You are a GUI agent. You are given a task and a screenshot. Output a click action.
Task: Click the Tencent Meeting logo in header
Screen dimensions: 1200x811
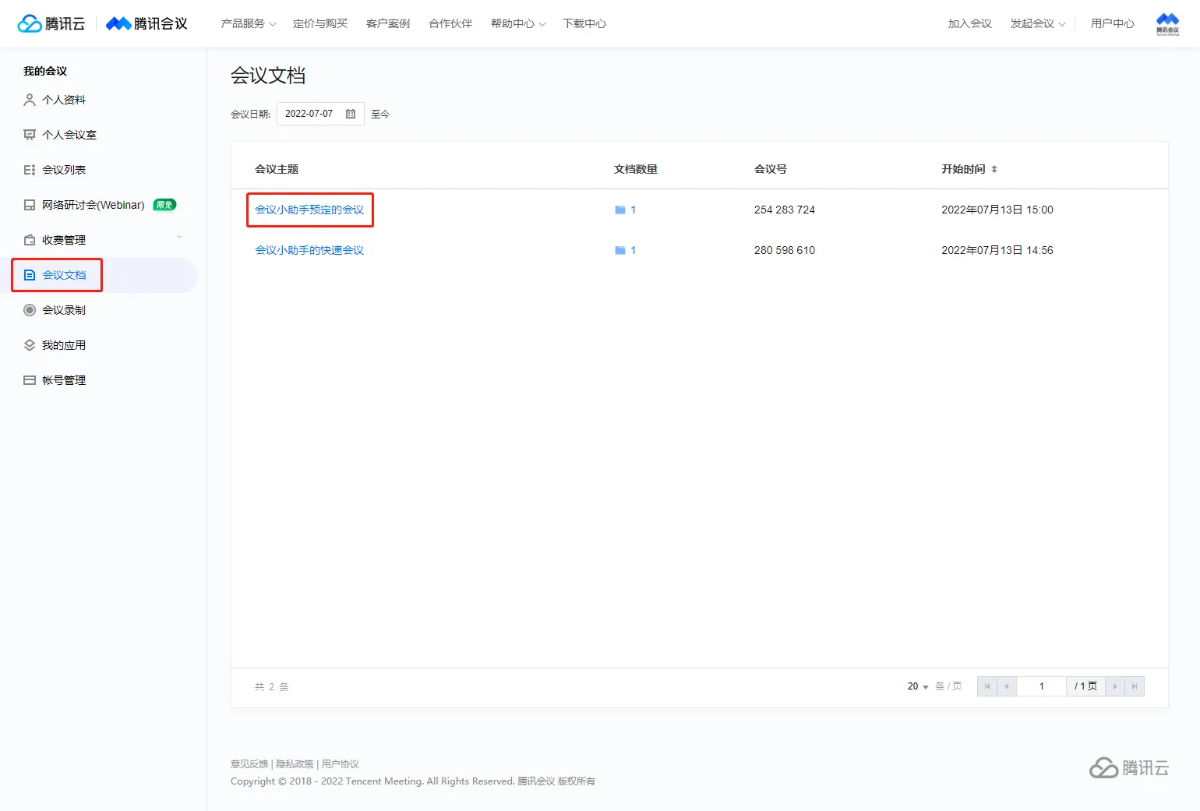coord(147,23)
